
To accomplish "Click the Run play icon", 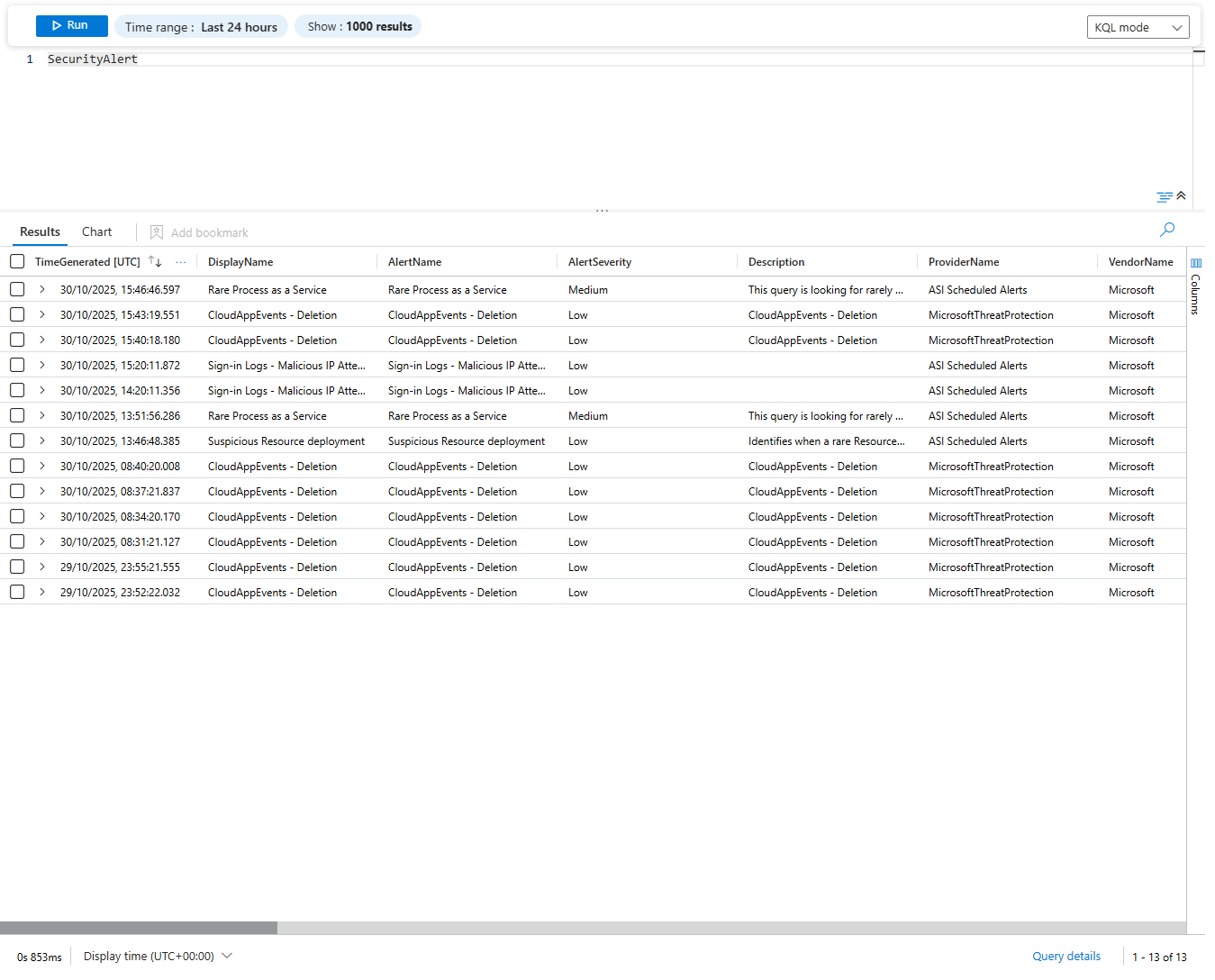I will pyautogui.click(x=57, y=25).
